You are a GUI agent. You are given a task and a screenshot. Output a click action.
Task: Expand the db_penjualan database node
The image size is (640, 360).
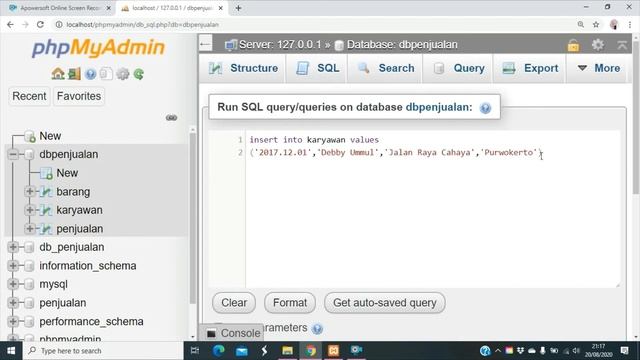click(x=13, y=247)
